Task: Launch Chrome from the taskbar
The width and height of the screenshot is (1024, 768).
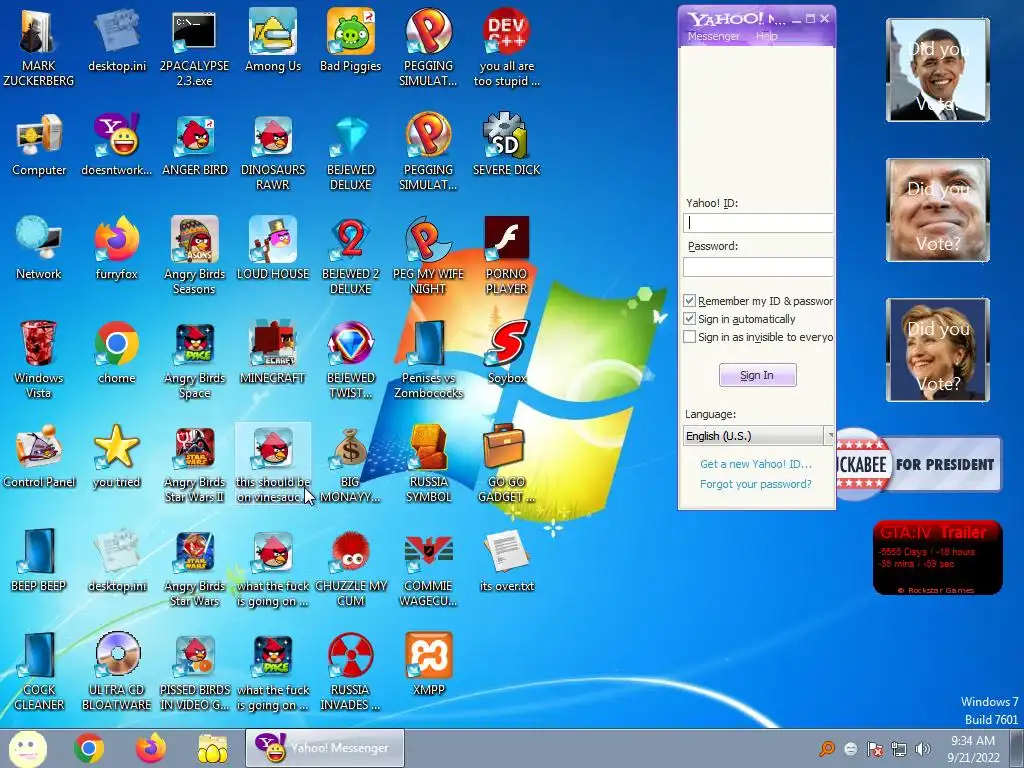Action: point(89,748)
